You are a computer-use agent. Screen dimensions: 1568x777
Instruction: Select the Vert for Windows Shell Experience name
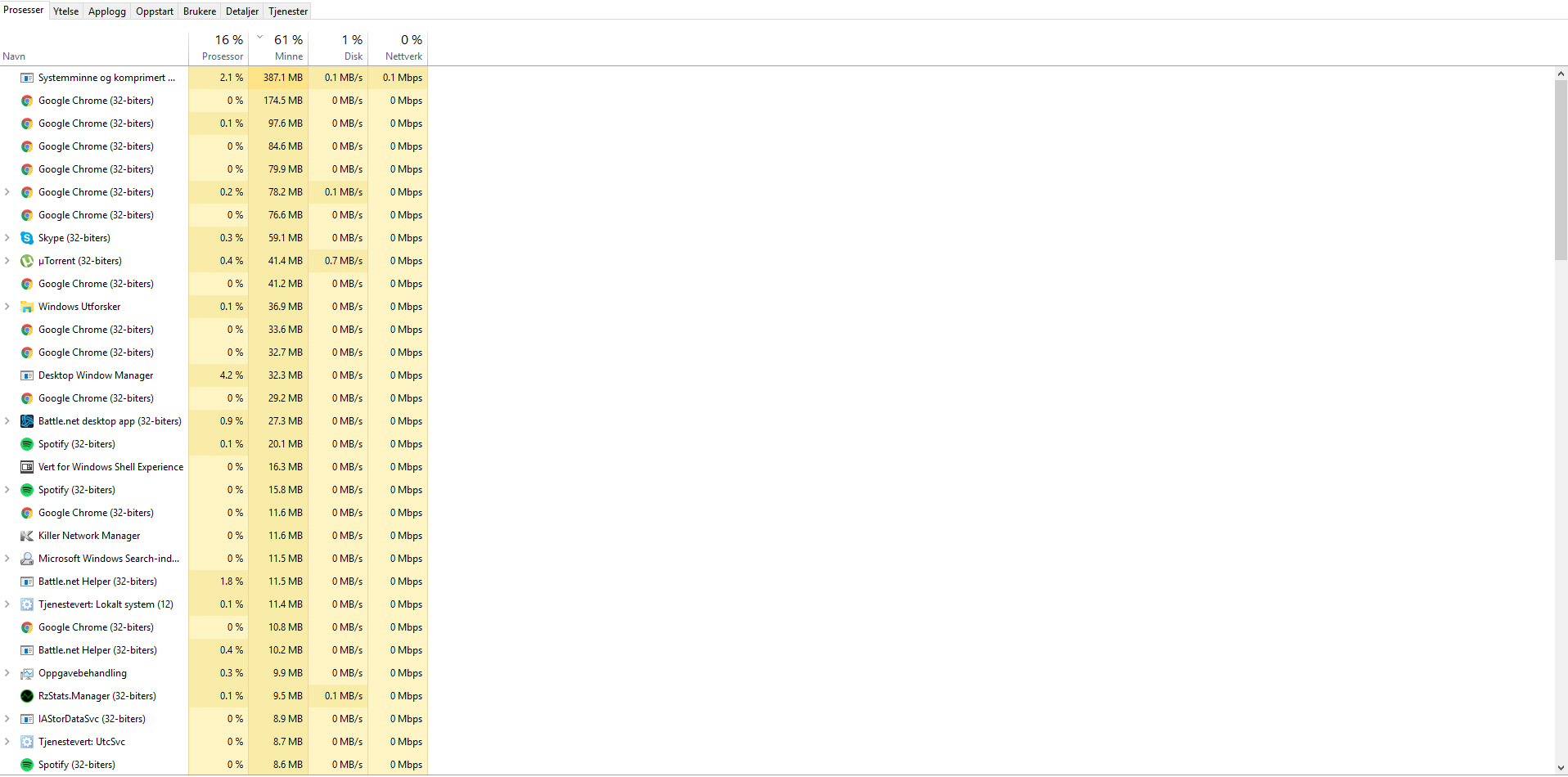point(110,467)
